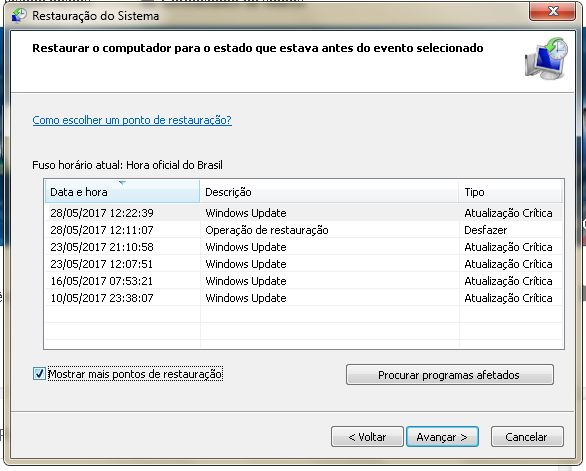Click the System Restore title bar icon
This screenshot has width=586, height=471.
pyautogui.click(x=19, y=16)
